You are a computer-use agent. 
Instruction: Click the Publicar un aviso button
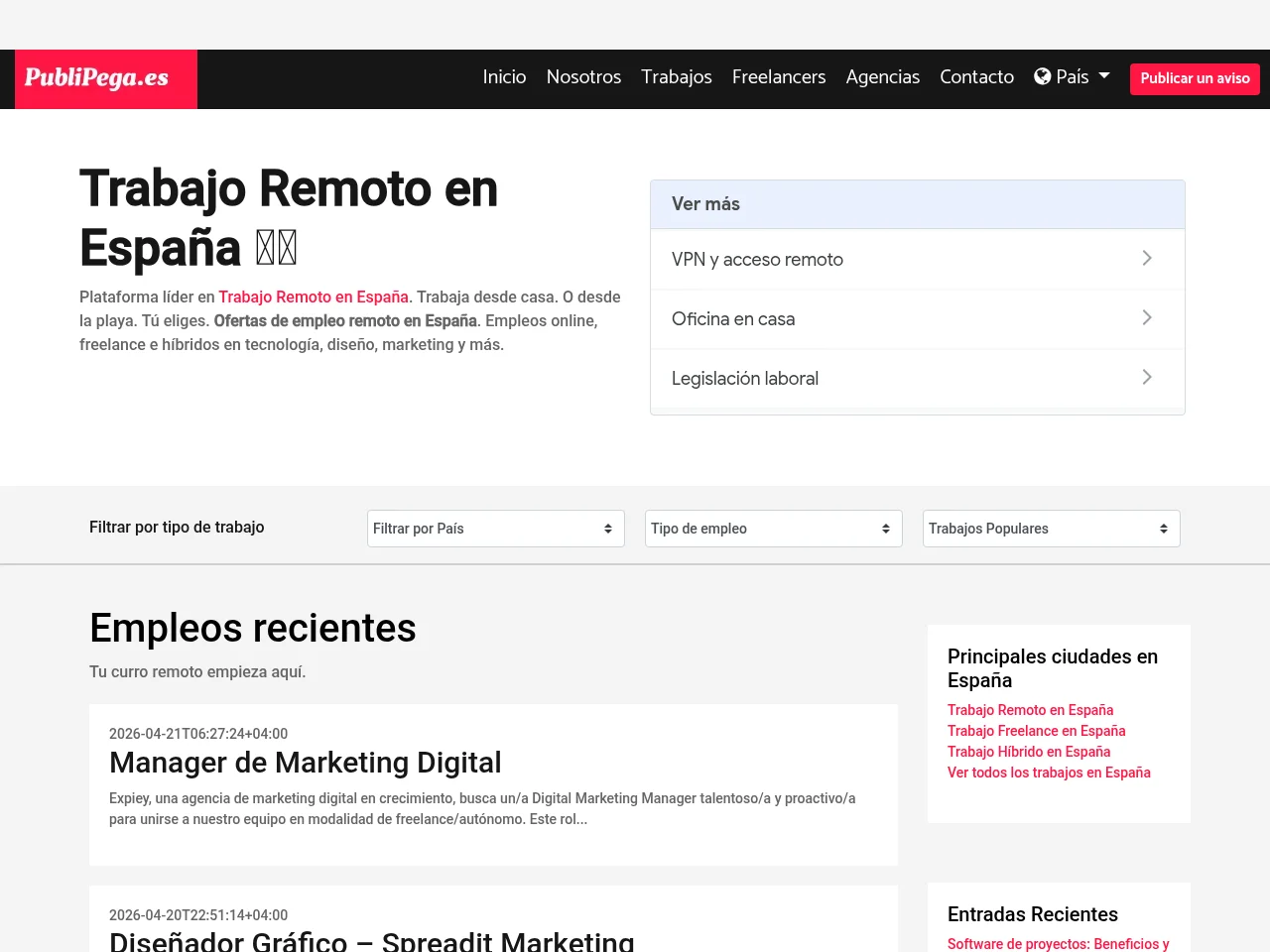pyautogui.click(x=1195, y=78)
